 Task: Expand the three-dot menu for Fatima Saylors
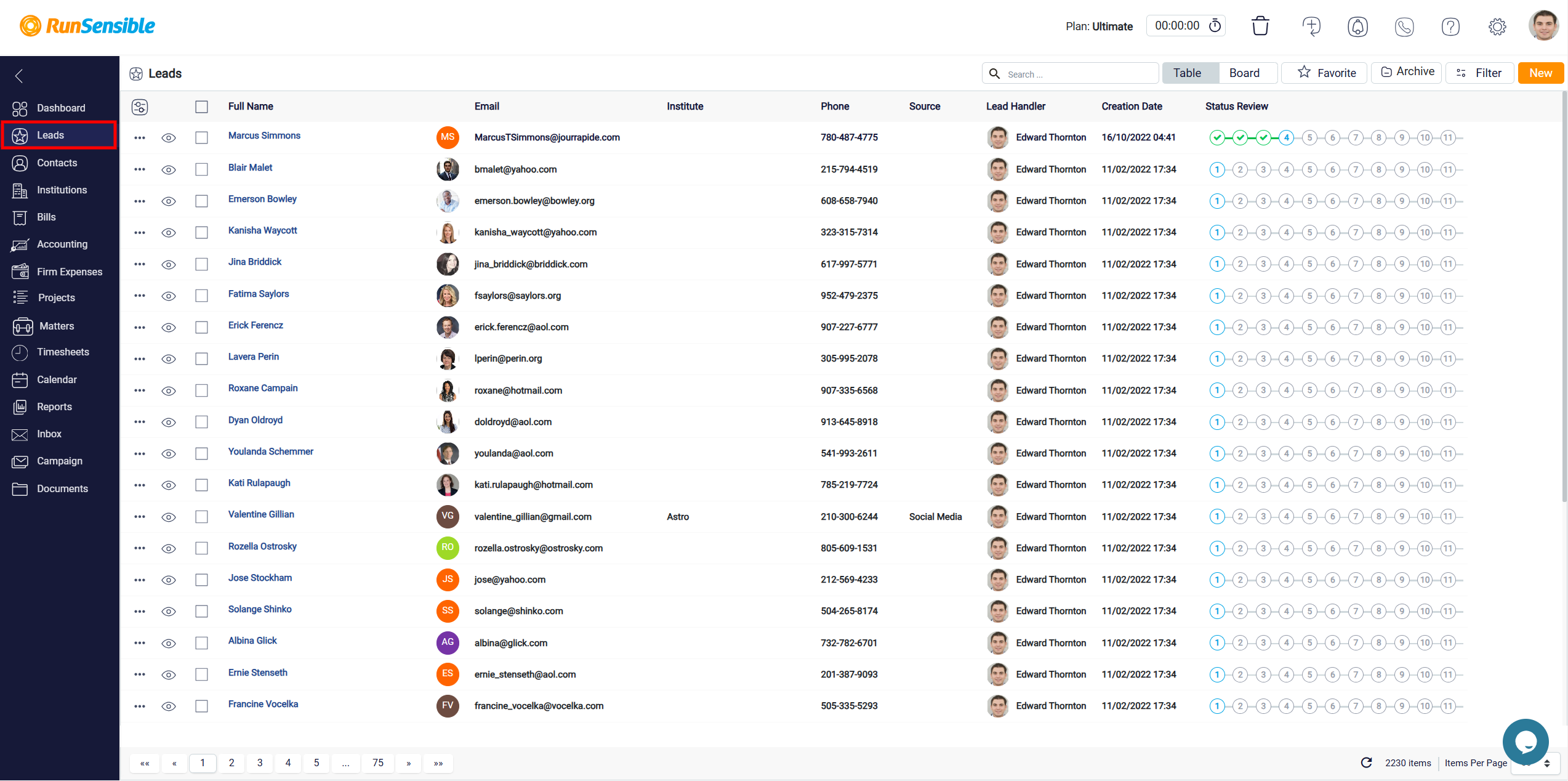(x=140, y=296)
